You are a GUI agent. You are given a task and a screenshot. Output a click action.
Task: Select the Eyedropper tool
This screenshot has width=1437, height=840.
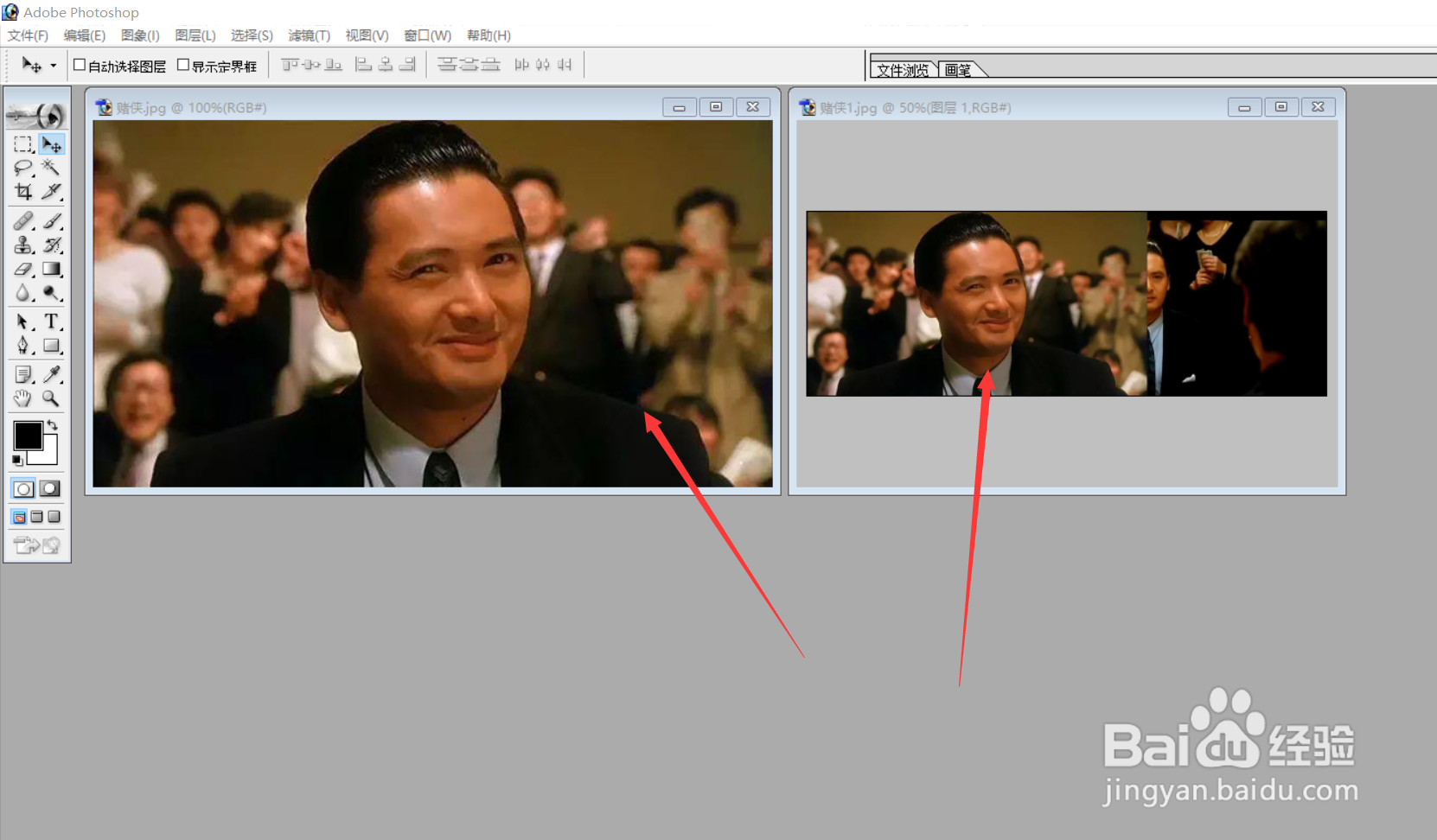click(x=52, y=374)
